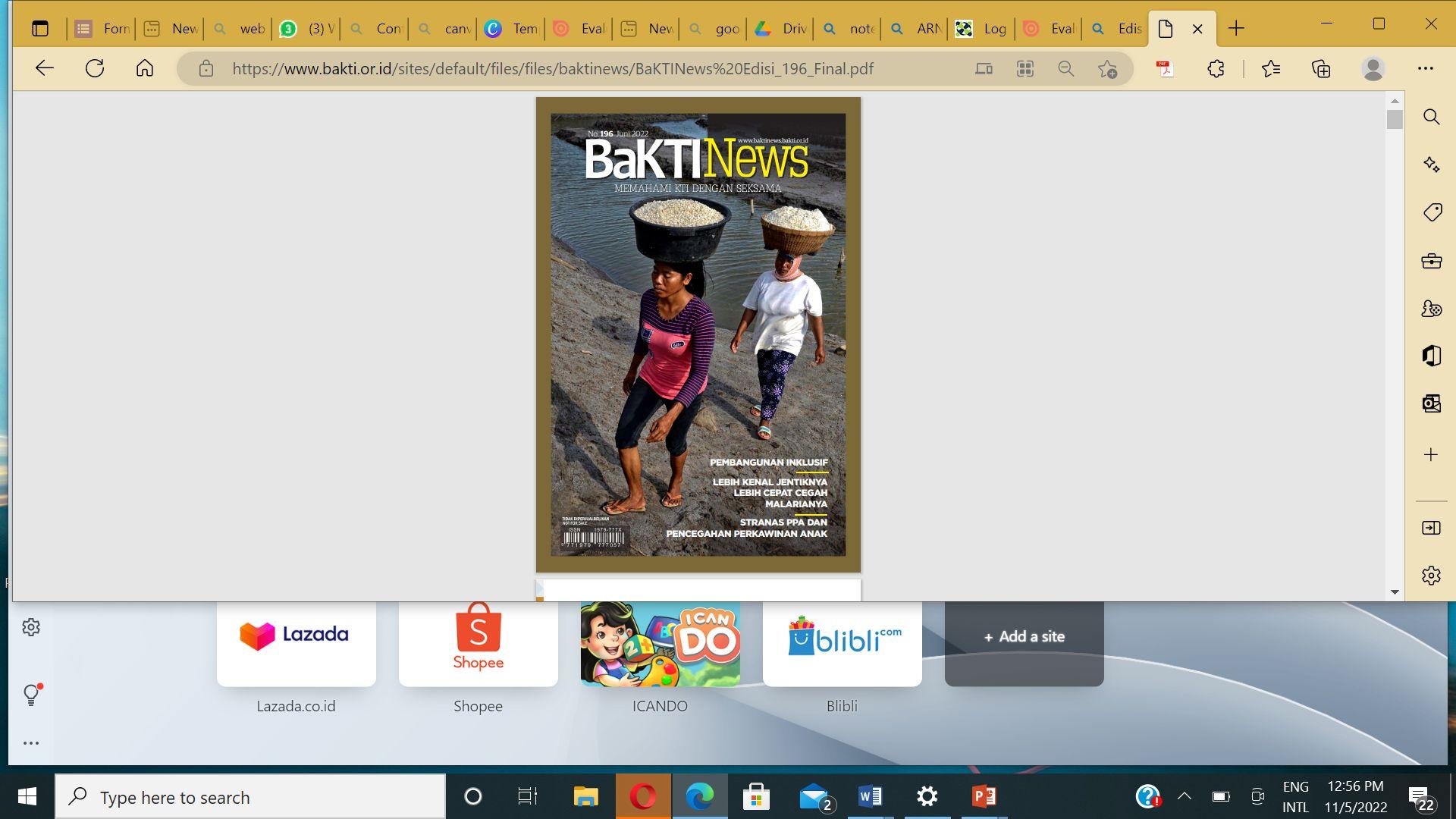Switch to the Drive tab
The image size is (1456, 819).
[781, 29]
